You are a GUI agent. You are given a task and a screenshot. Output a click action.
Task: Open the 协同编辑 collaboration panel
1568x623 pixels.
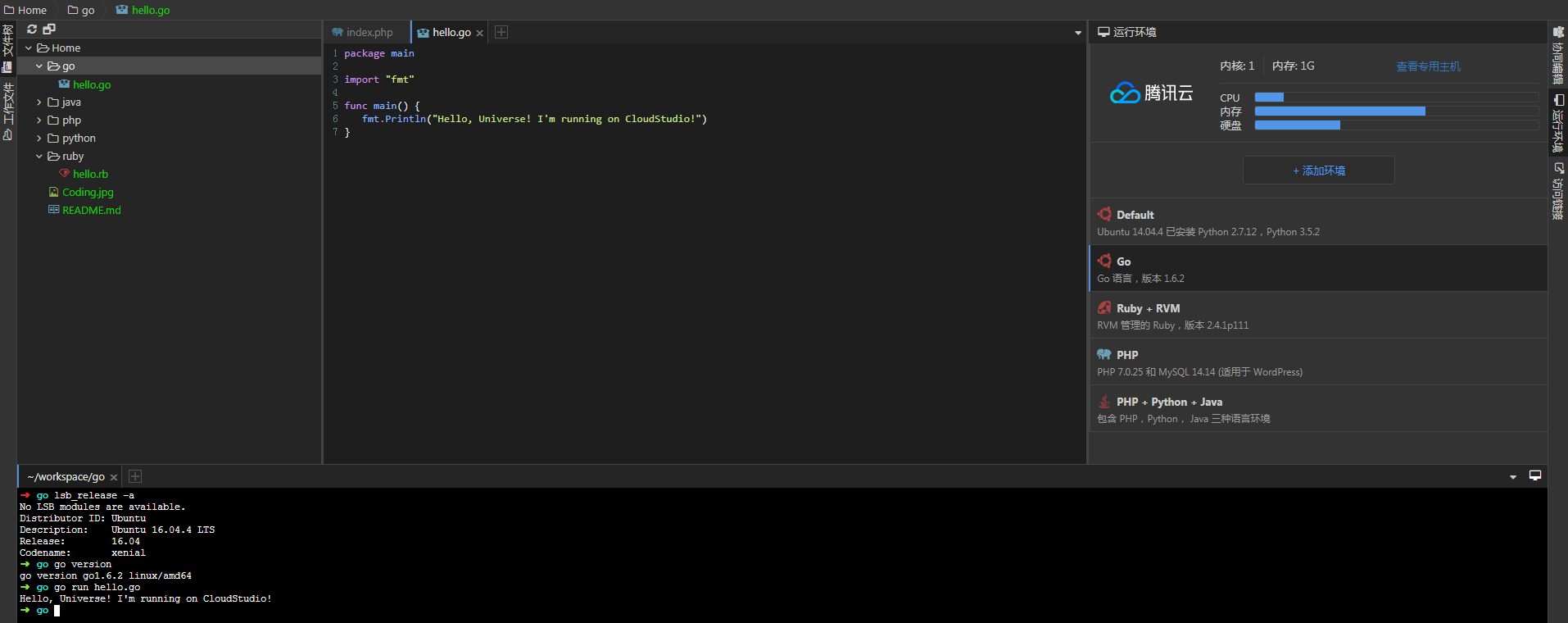tap(1557, 56)
